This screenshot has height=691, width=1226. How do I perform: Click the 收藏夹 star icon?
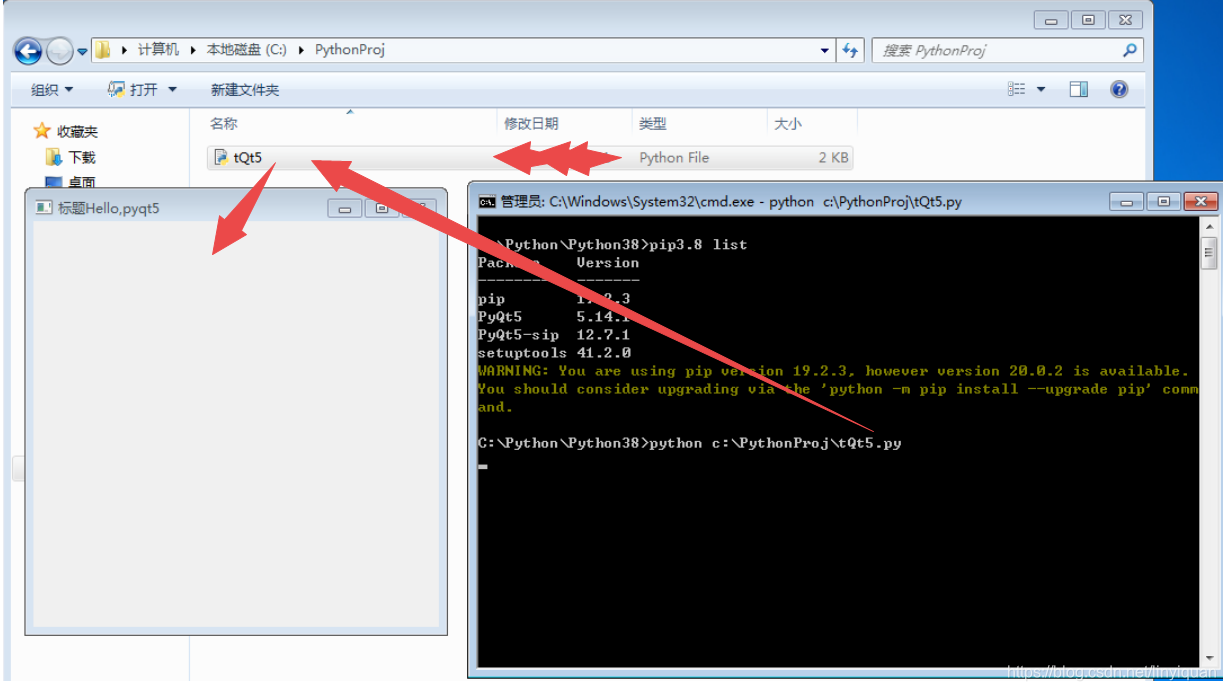41,129
